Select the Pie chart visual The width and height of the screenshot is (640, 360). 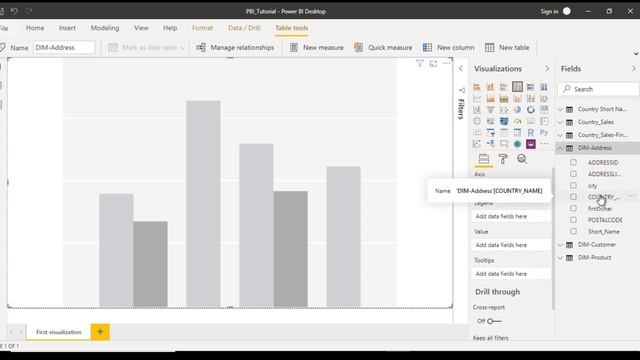point(517,110)
